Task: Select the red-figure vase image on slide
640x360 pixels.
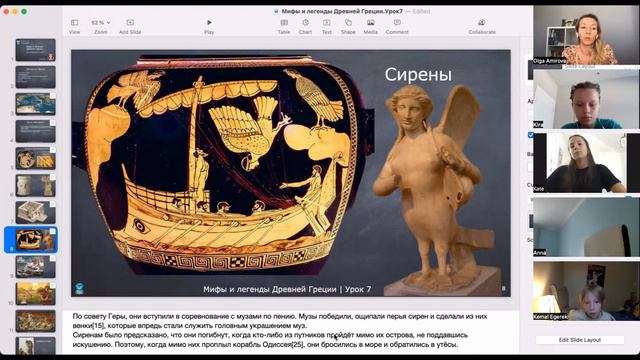Action: pos(222,165)
